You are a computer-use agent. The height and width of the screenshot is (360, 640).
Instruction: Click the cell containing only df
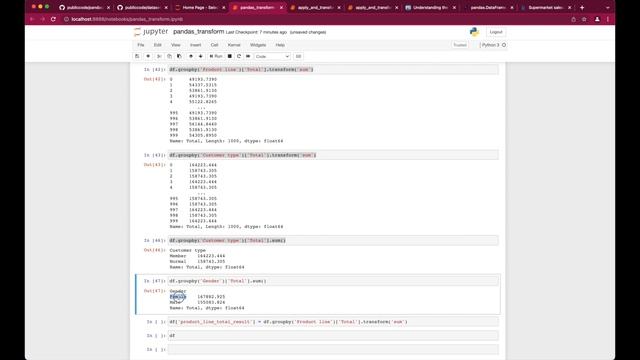click(333, 336)
